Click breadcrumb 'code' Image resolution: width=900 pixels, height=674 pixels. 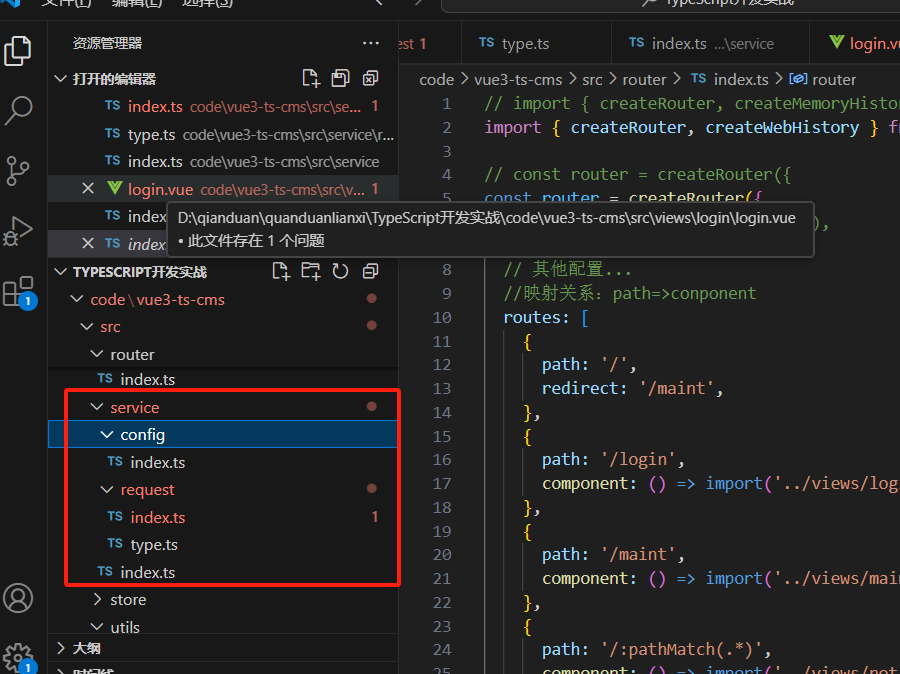tap(436, 79)
